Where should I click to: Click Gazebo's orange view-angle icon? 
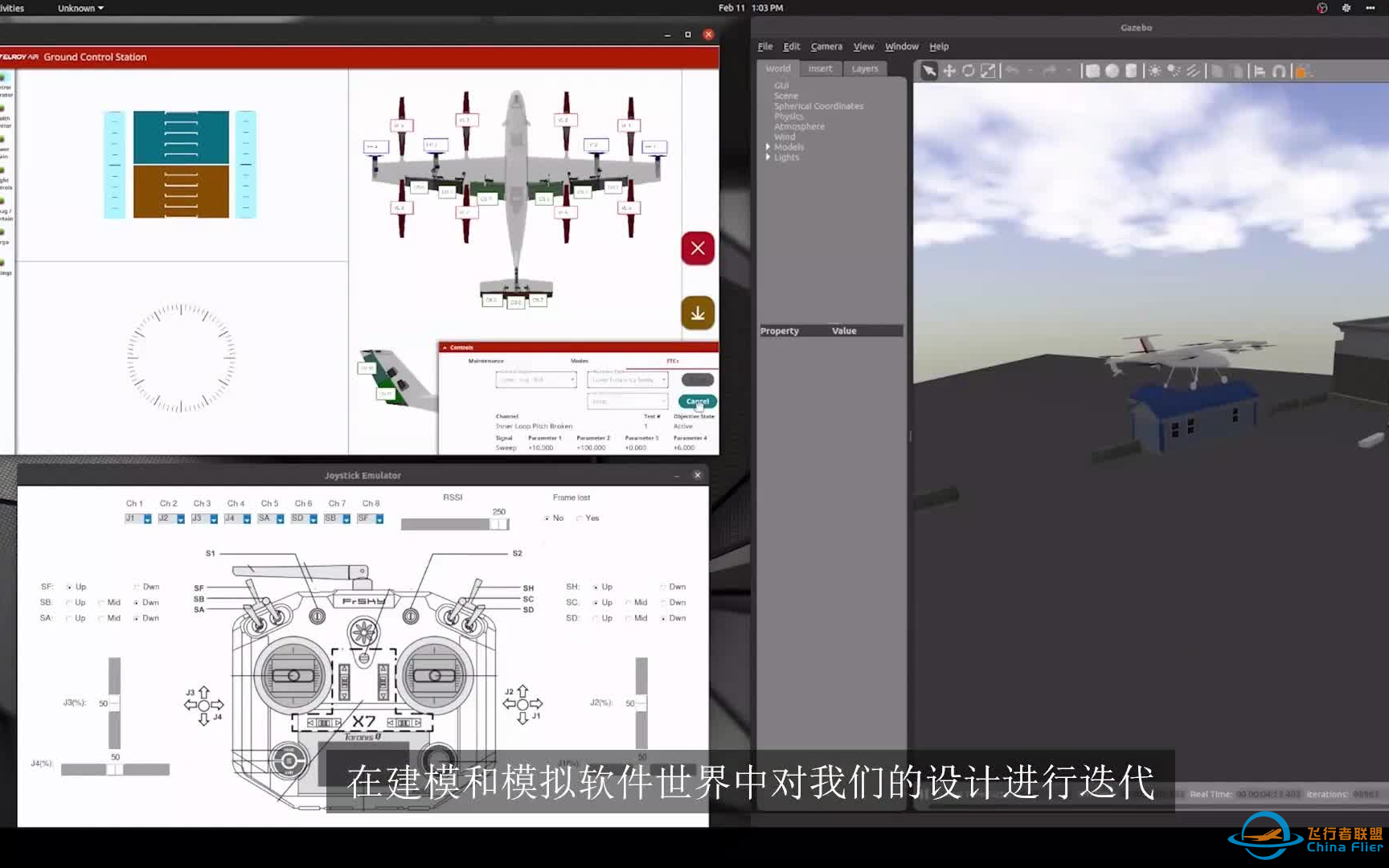[1303, 71]
